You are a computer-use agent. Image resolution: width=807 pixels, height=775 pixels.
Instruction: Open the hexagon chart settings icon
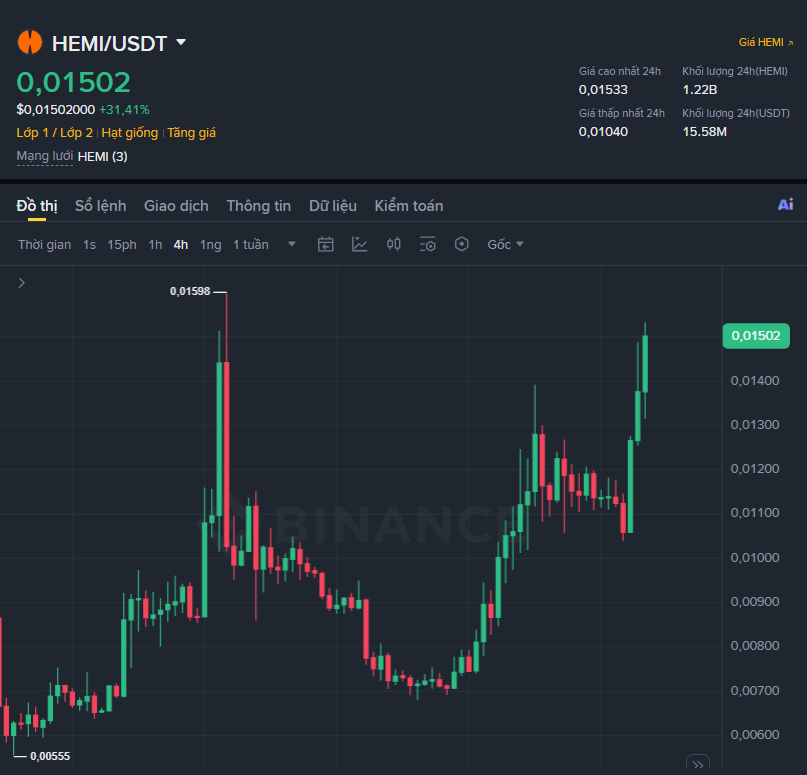462,244
